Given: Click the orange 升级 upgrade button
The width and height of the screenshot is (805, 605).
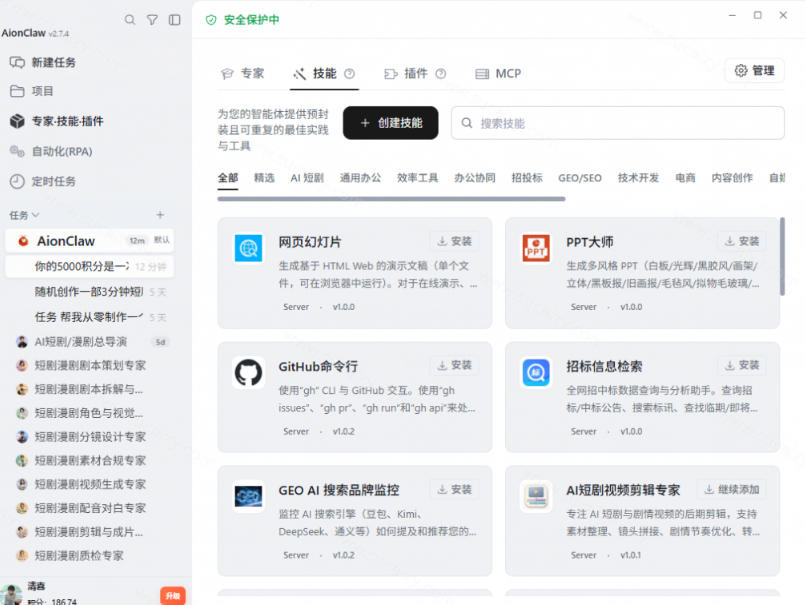Looking at the screenshot, I should 172,595.
